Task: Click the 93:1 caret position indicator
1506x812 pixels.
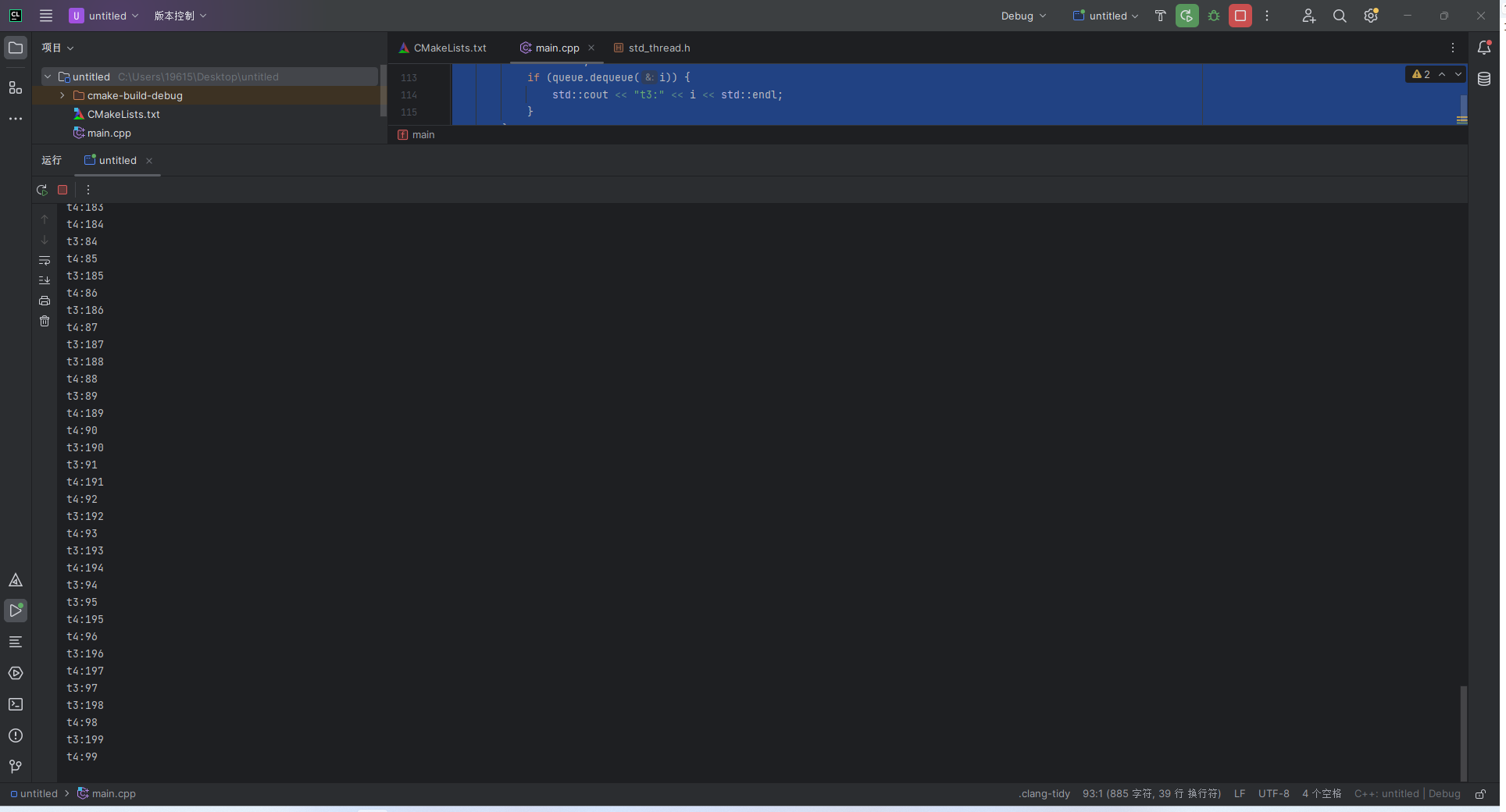Action: (x=1151, y=793)
